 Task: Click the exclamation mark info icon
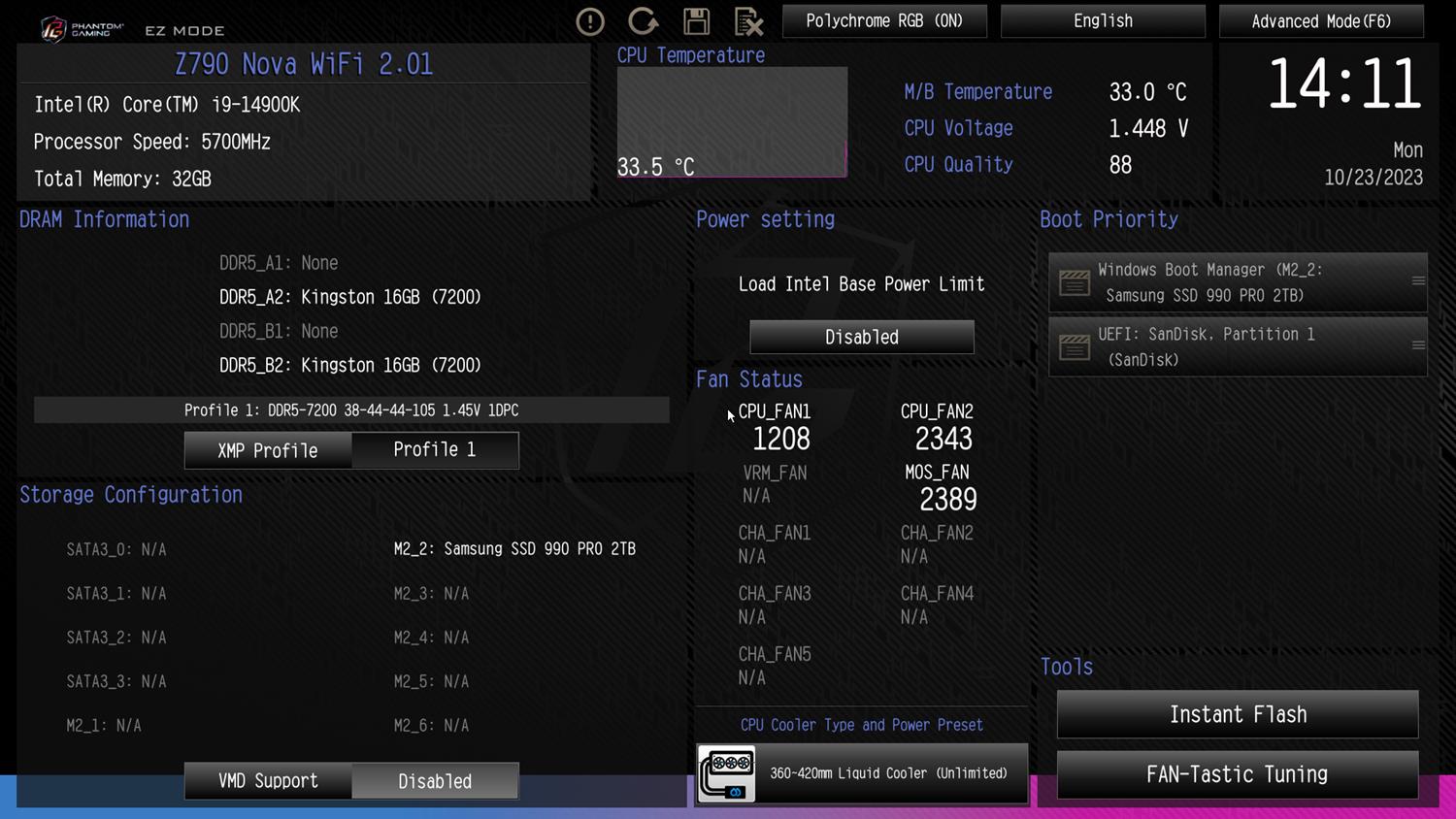pyautogui.click(x=590, y=21)
